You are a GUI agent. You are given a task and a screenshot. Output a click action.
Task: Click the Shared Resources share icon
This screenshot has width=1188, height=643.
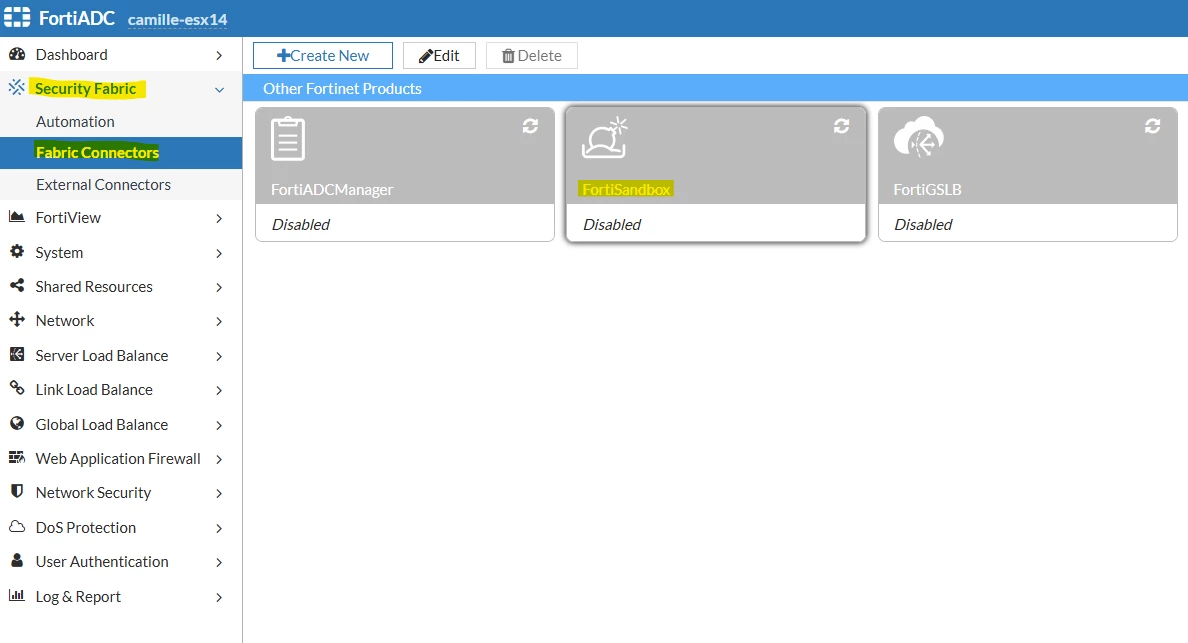point(17,286)
